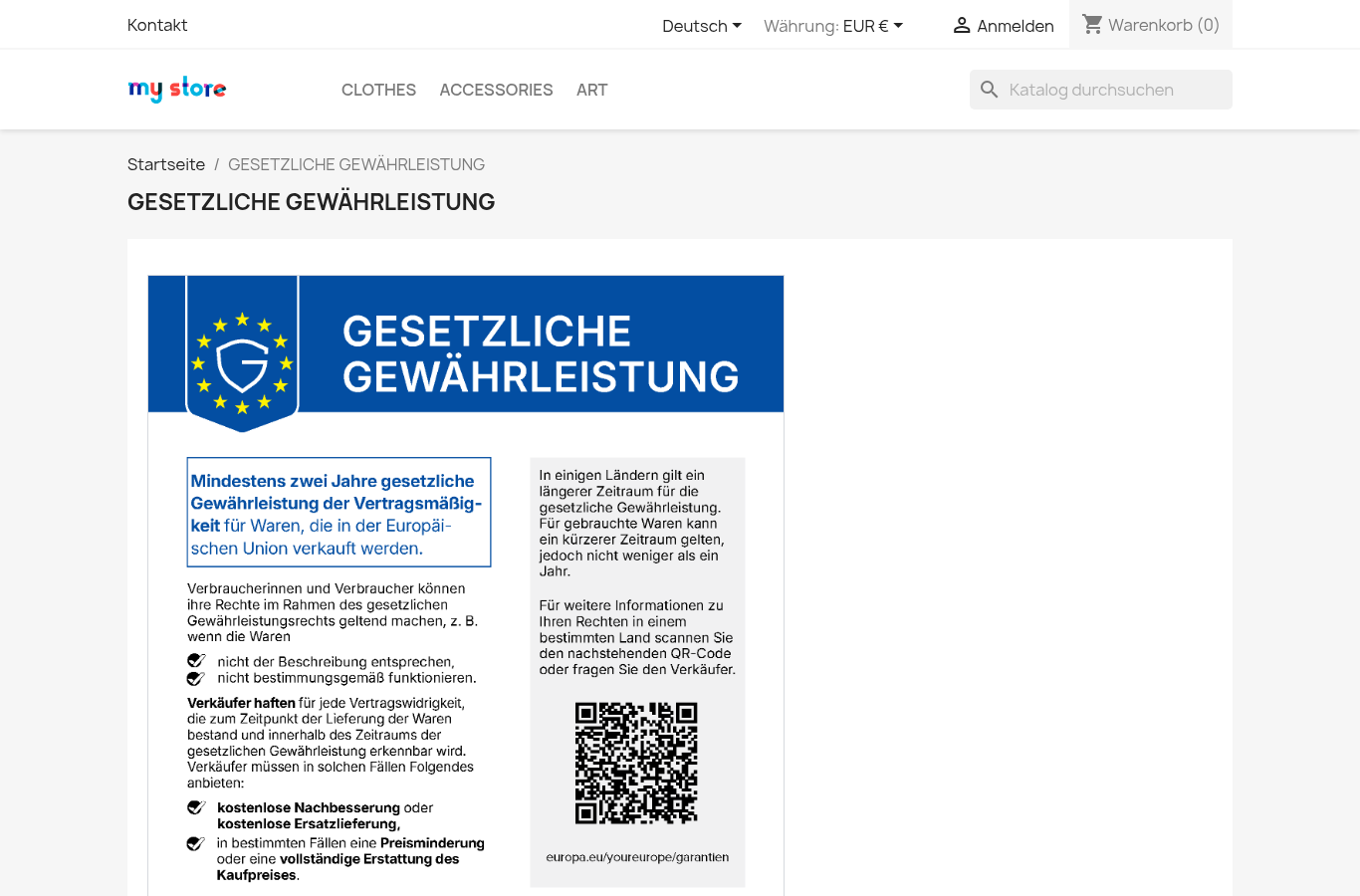
Task: Click the checkmark beside 'nicht bestimmungsgemäß funktionieren'
Action: [196, 678]
